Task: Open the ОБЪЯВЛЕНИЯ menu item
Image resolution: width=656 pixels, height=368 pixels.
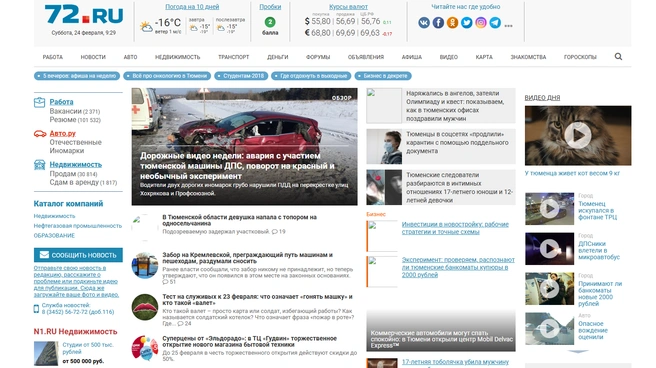Action: click(x=366, y=57)
